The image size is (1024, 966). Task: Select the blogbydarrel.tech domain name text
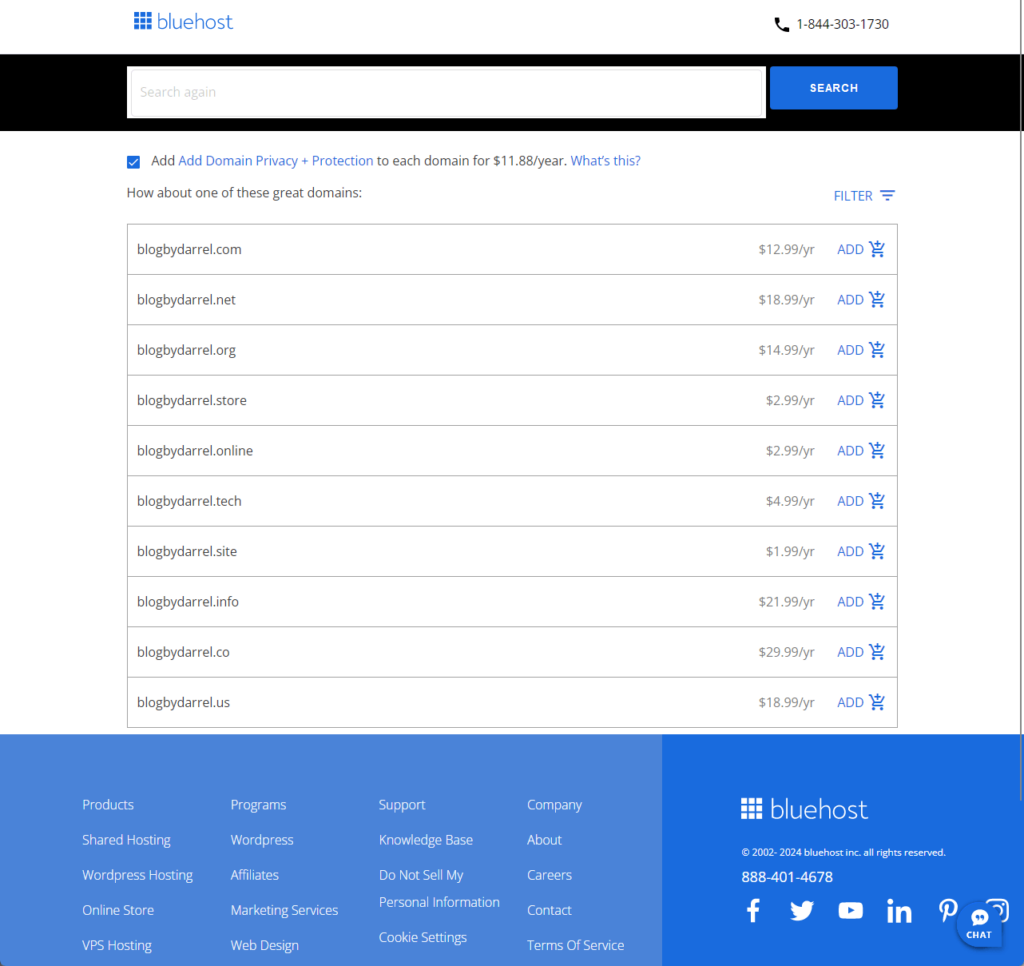pos(189,501)
